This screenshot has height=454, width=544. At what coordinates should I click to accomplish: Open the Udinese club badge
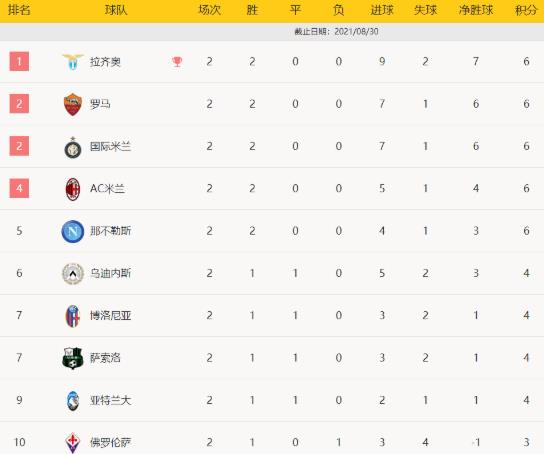(x=73, y=274)
